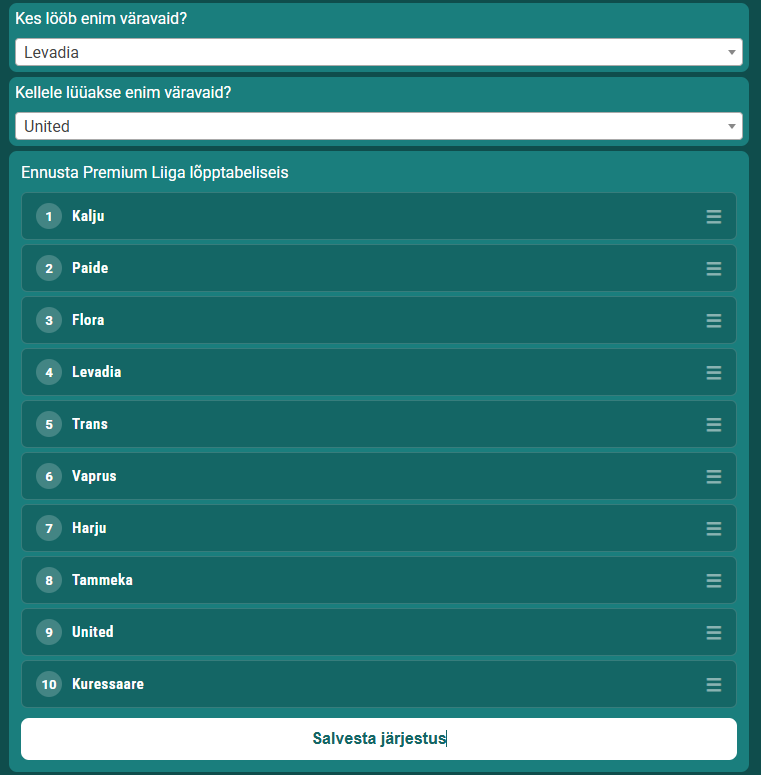Click the drag handle on United list row
The image size is (761, 775).
click(x=713, y=632)
